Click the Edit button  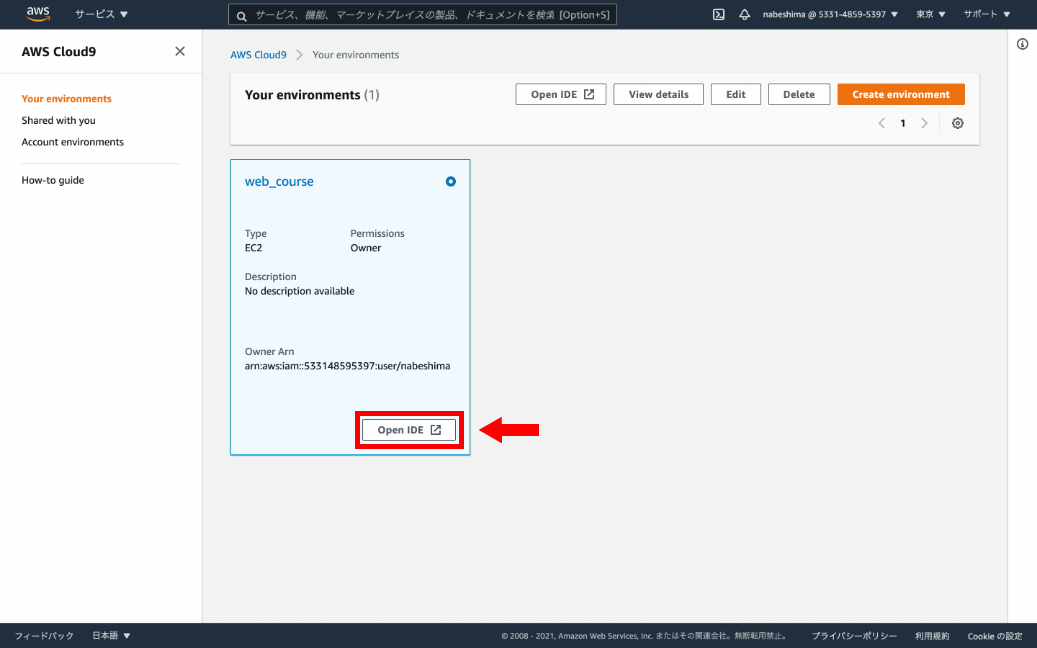point(736,95)
